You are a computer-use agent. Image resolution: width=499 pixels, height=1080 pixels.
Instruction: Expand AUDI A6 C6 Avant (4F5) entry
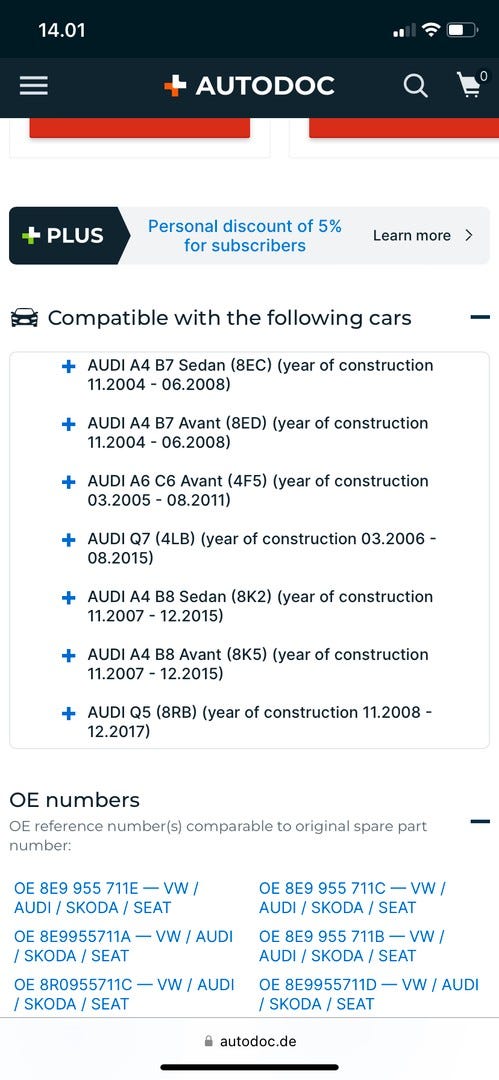pyautogui.click(x=68, y=483)
